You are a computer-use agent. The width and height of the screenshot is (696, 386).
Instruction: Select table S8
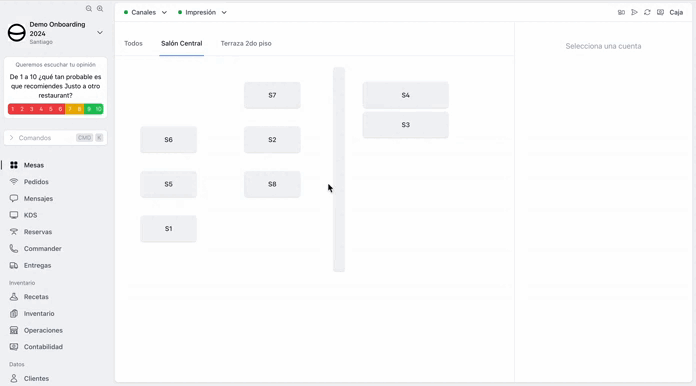tap(272, 184)
